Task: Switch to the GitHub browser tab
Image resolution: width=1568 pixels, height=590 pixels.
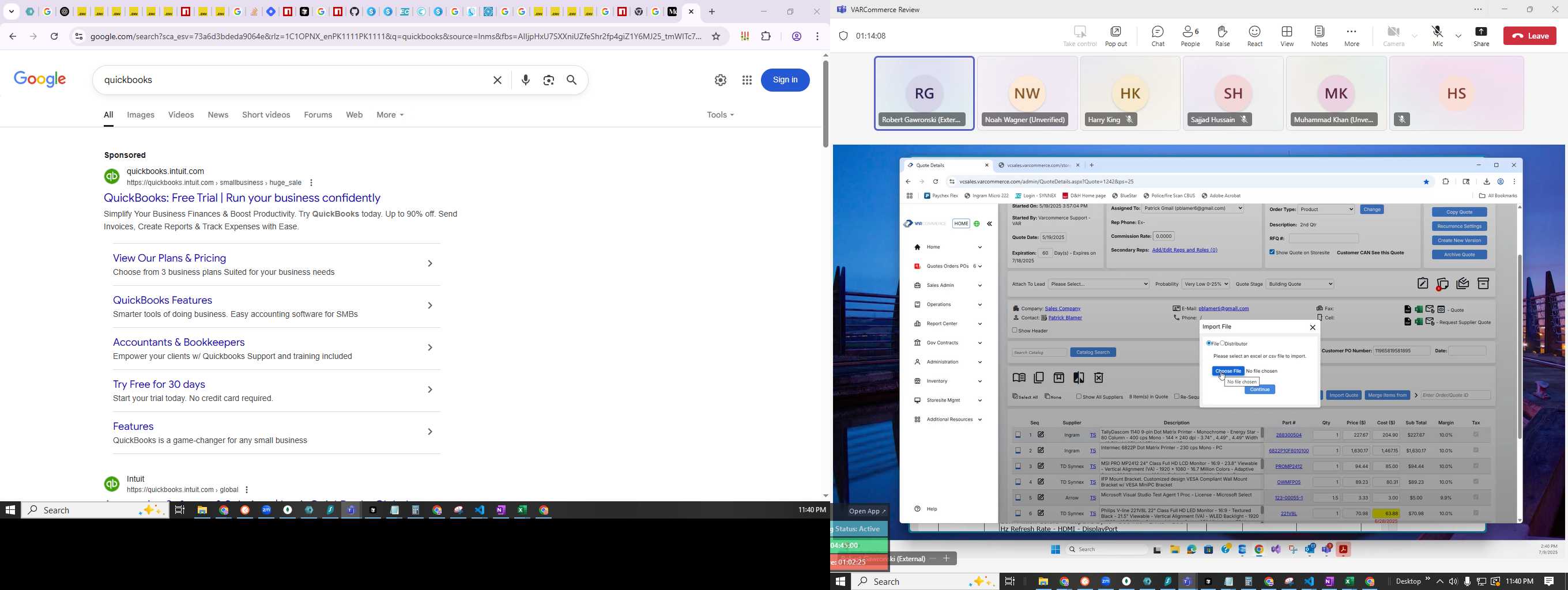Action: 355,12
